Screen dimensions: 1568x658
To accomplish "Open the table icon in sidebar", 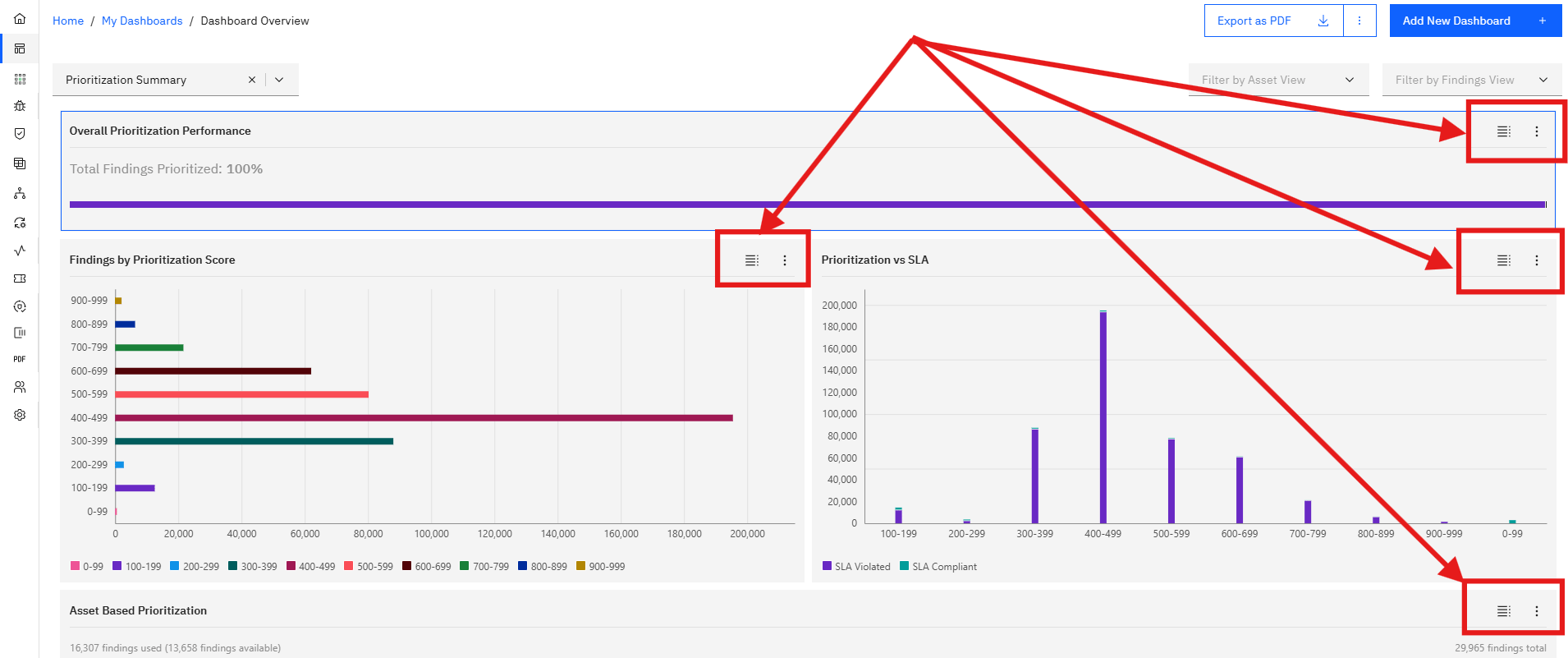I will coord(20,163).
